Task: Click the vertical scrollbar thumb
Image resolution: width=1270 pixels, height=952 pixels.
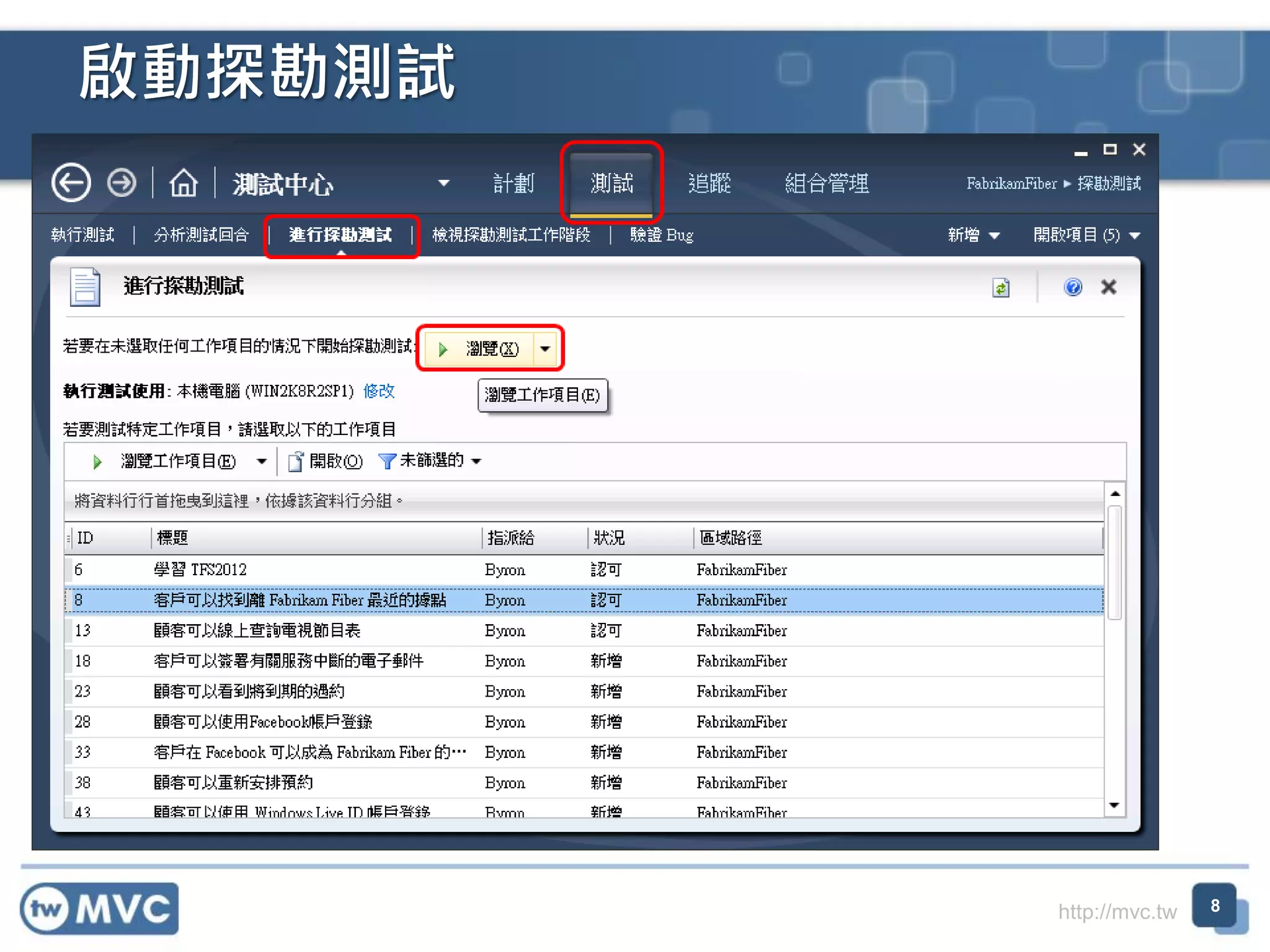Action: [x=1115, y=562]
